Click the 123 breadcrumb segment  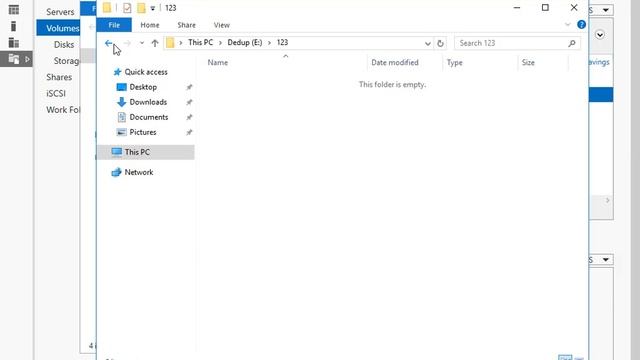(282, 42)
